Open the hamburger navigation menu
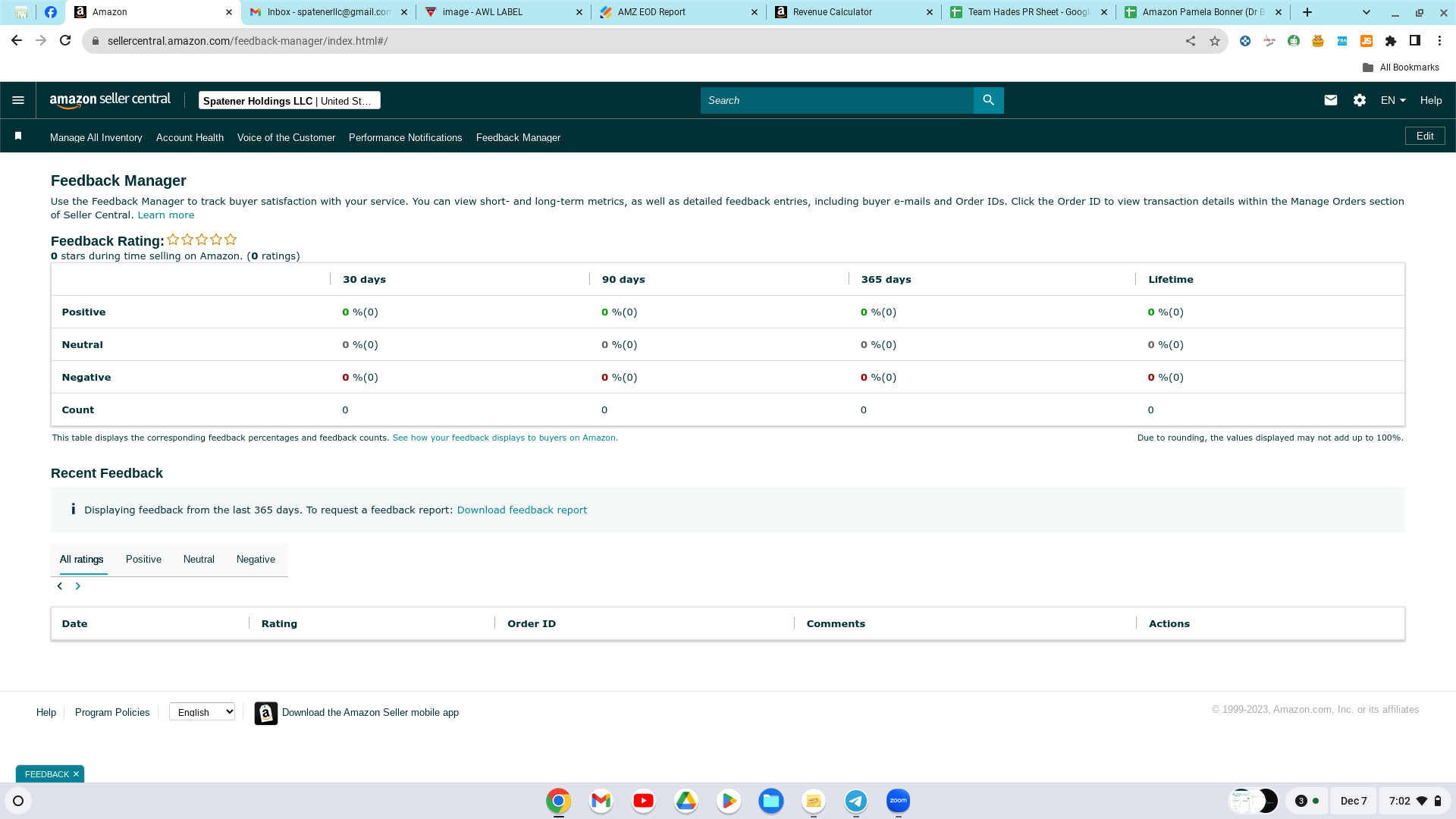This screenshot has width=1456, height=819. [18, 100]
